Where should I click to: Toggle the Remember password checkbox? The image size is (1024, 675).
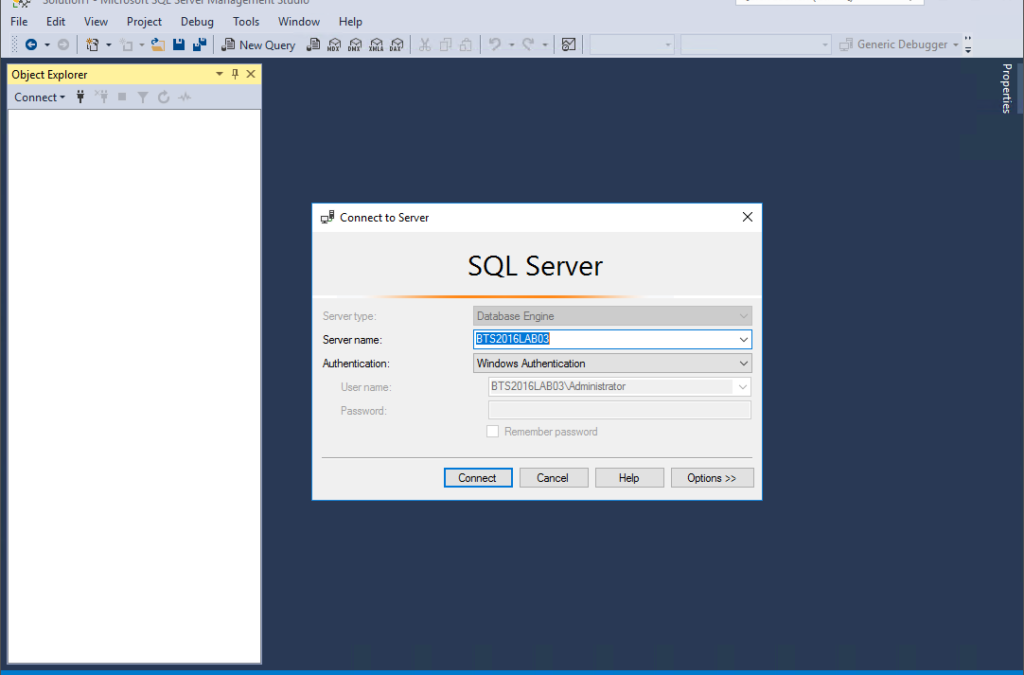pyautogui.click(x=492, y=432)
